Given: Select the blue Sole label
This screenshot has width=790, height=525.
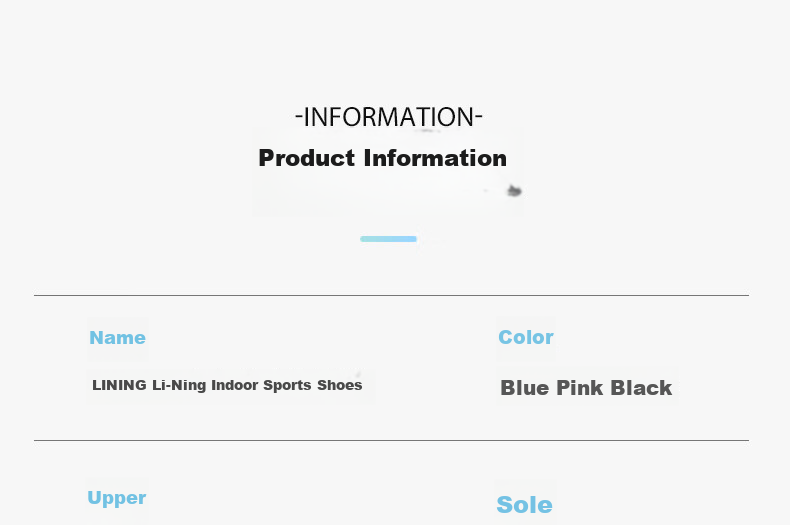Looking at the screenshot, I should pyautogui.click(x=524, y=505).
